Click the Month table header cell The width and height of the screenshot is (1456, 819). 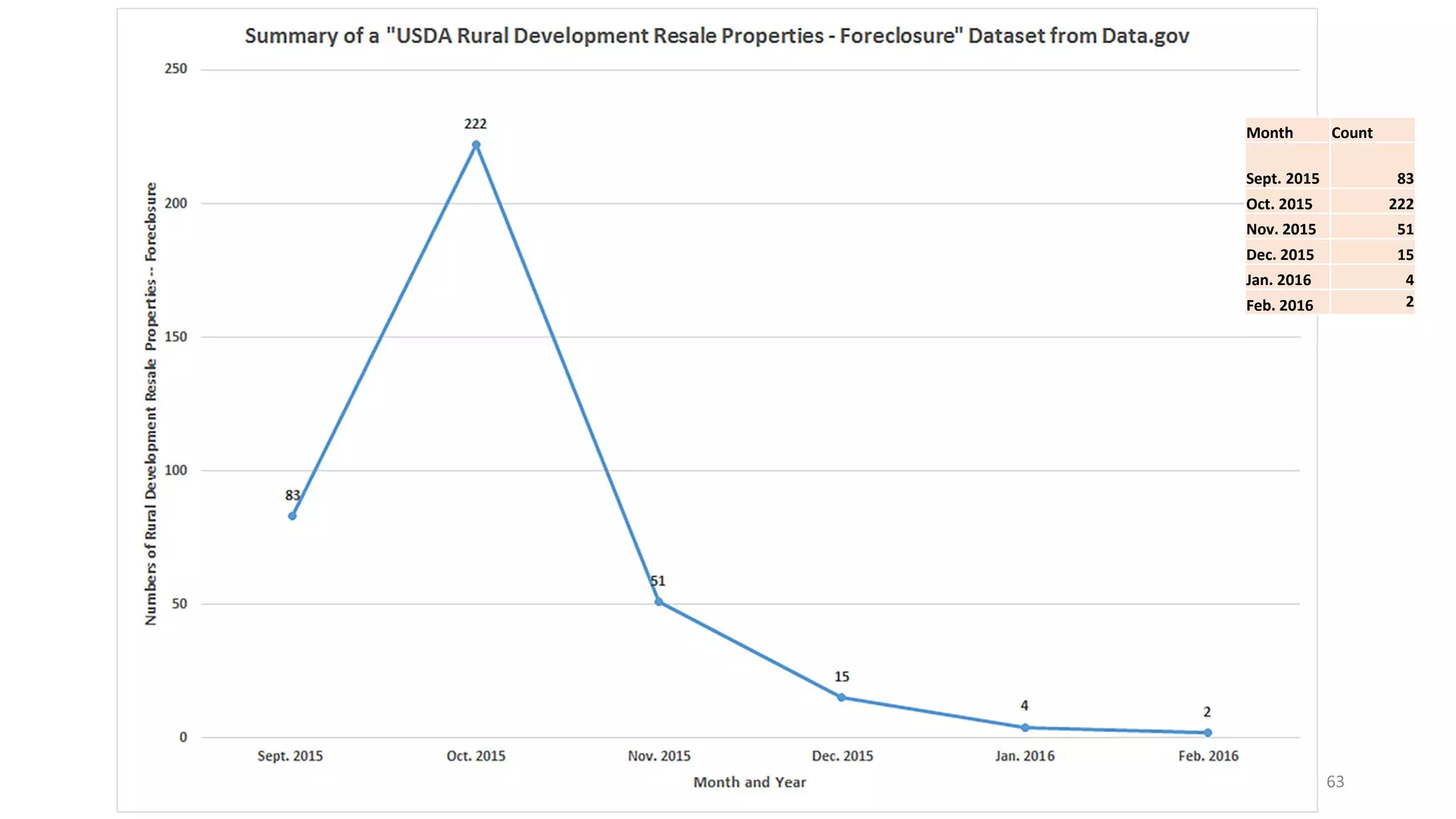[x=1270, y=133]
